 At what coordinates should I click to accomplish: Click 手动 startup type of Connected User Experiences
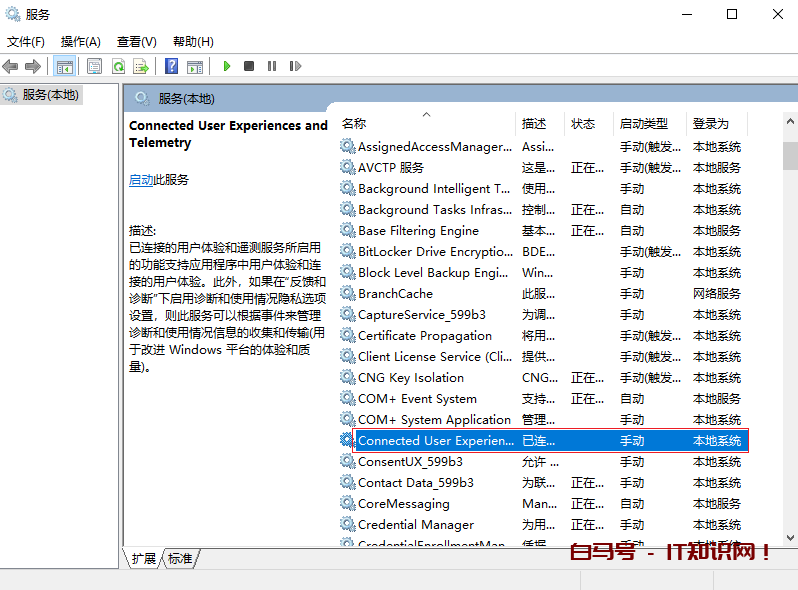tap(632, 441)
